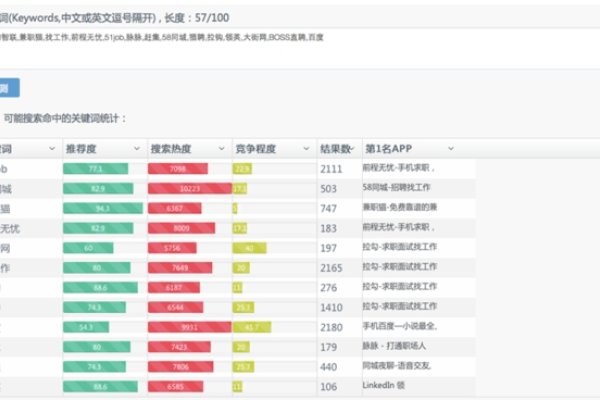Click the blue button below the keywords field
Screen dimensions: 600x400
click(x=10, y=88)
